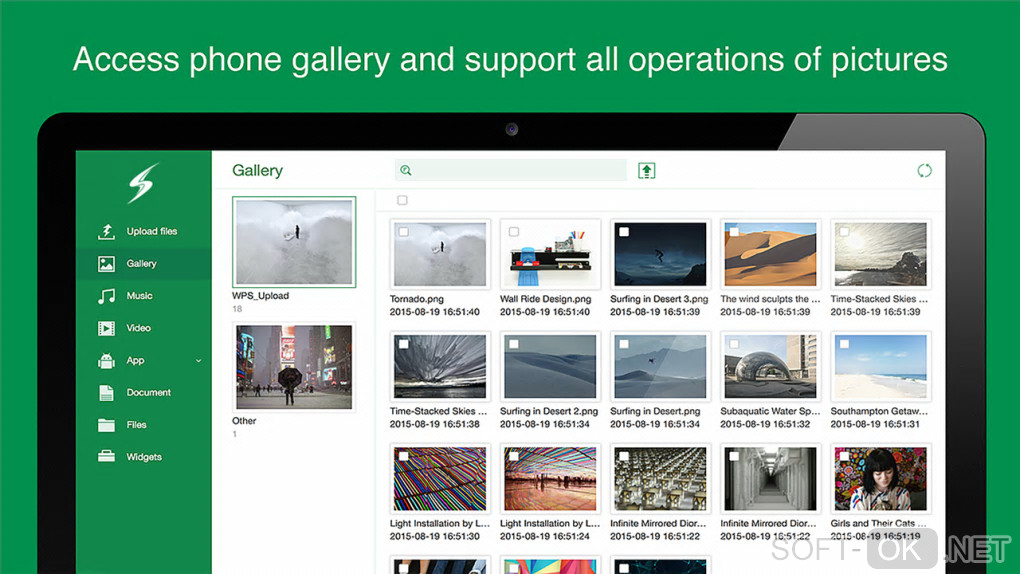Check the Wall Ride Design.png checkbox

click(514, 232)
